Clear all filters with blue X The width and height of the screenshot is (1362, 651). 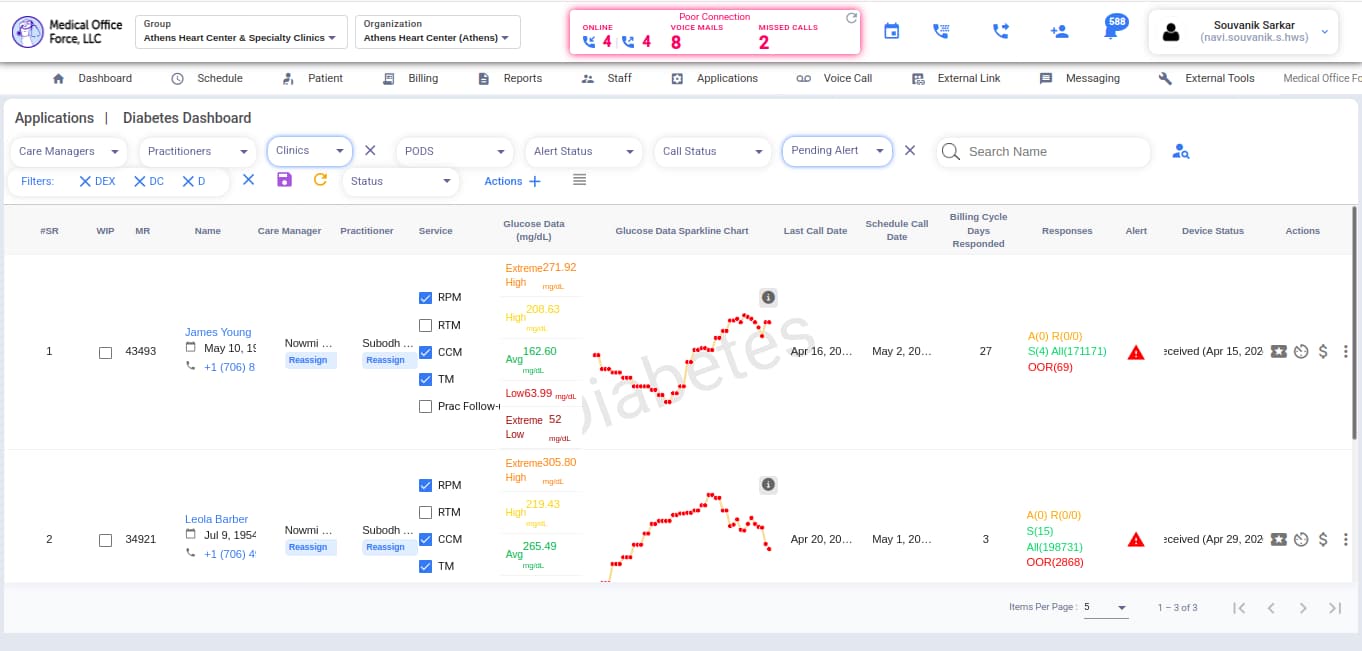point(249,180)
